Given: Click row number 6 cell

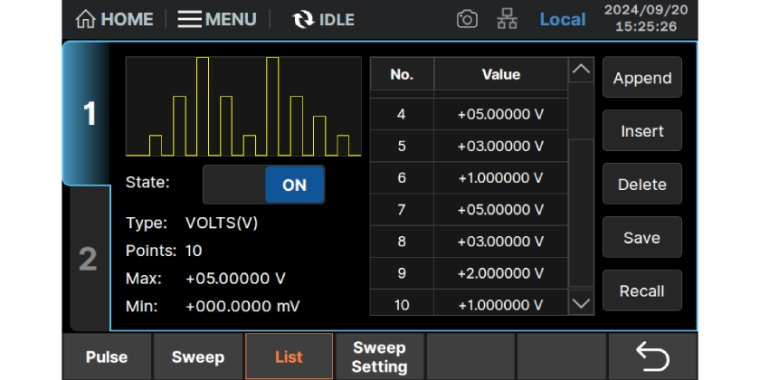Looking at the screenshot, I should 401,178.
